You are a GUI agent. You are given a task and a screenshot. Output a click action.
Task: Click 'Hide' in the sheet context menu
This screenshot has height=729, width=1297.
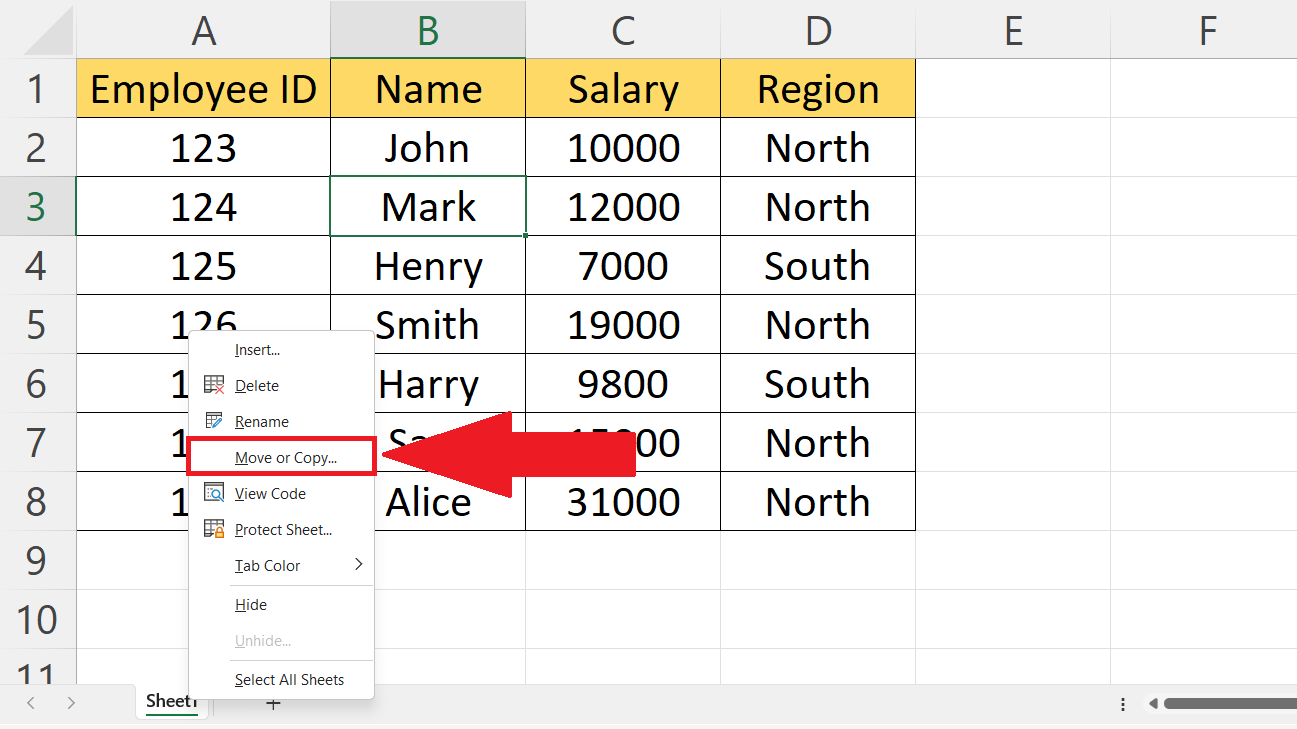point(251,604)
